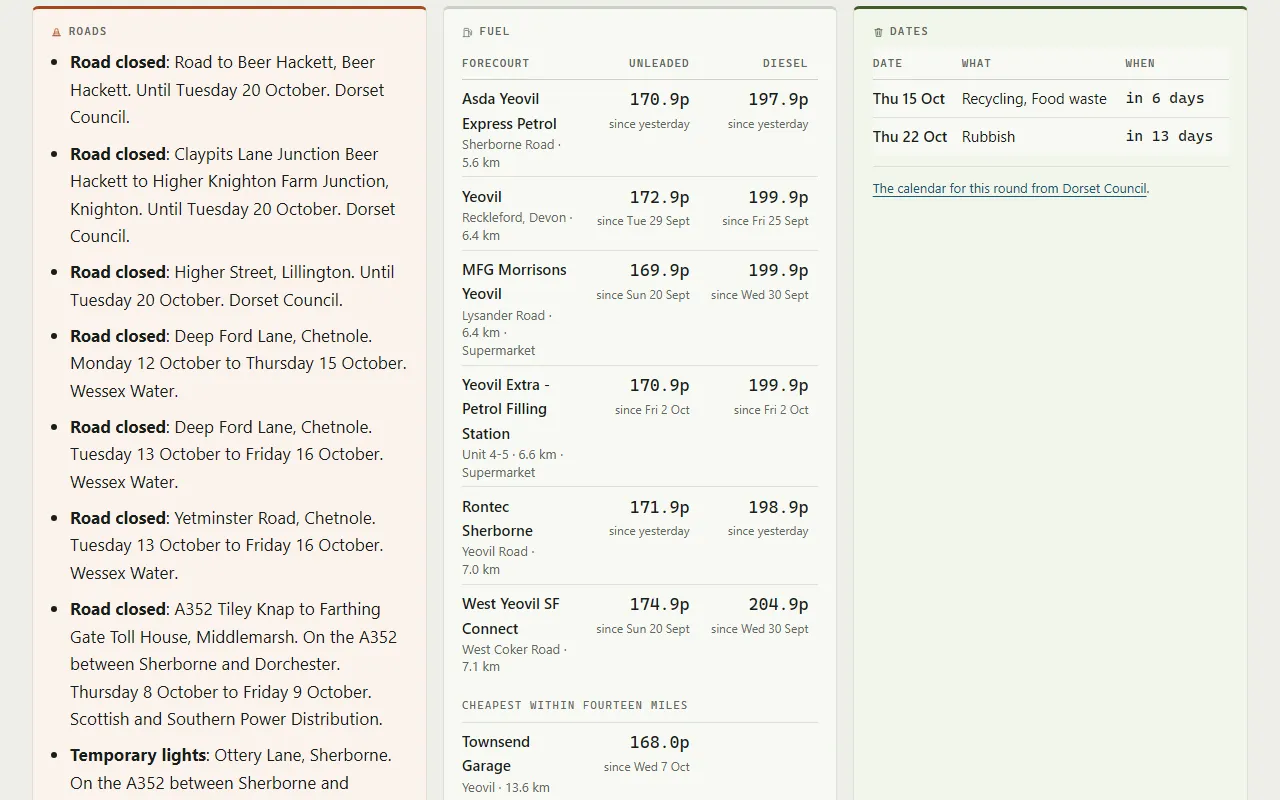Click the 'in 13 days' countdown
This screenshot has width=1280, height=800.
point(1169,136)
